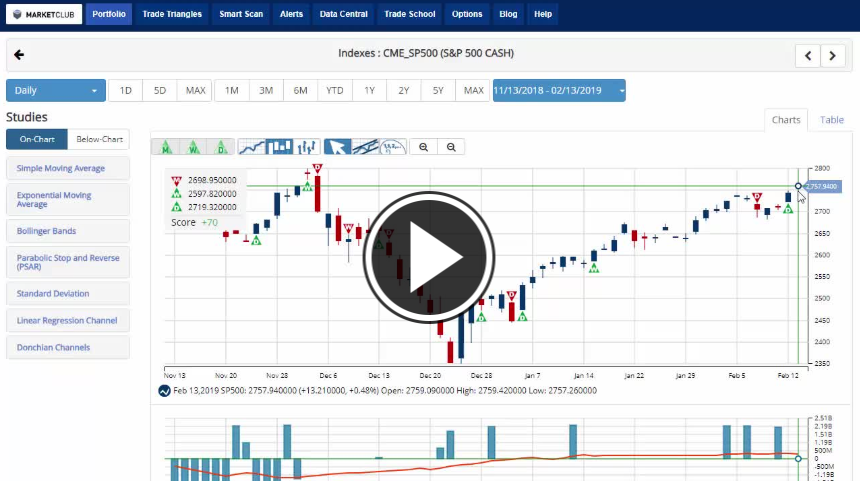This screenshot has width=860, height=481.
Task: Add Exponential Moving Average study
Action: (68, 200)
